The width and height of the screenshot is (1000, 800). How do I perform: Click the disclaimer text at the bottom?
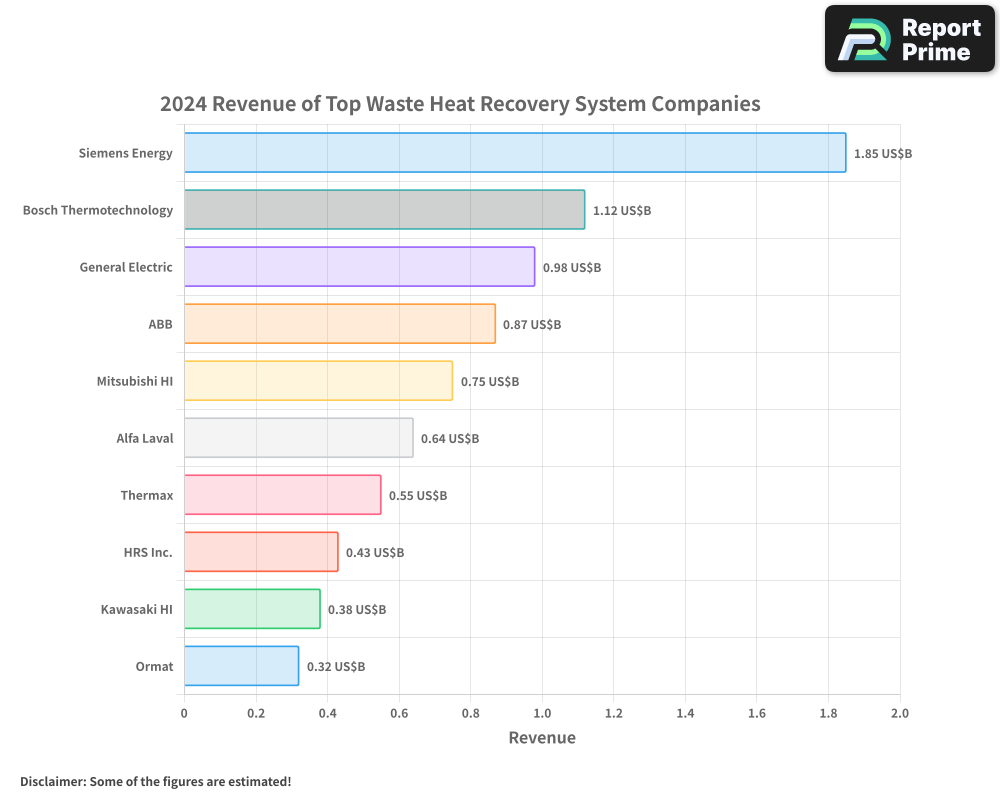point(157,781)
